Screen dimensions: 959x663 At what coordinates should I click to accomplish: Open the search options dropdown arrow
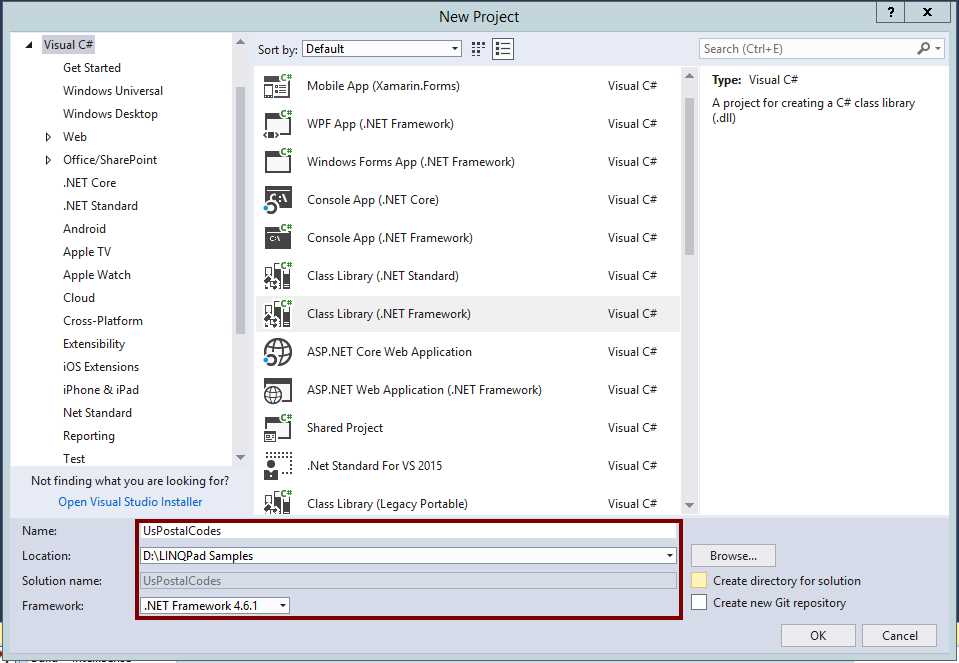(x=938, y=48)
